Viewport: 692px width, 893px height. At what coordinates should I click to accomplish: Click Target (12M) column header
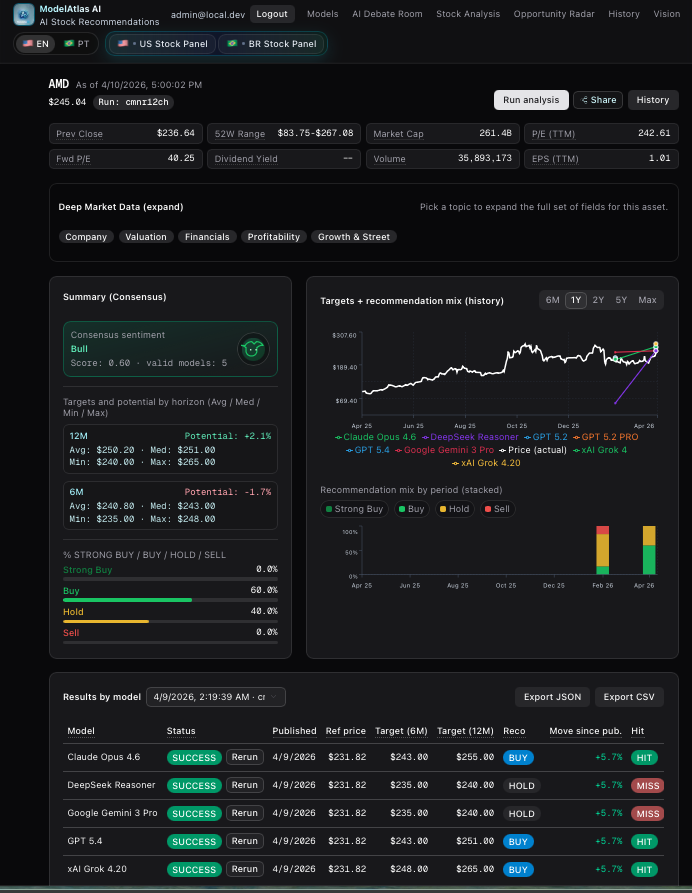(465, 731)
